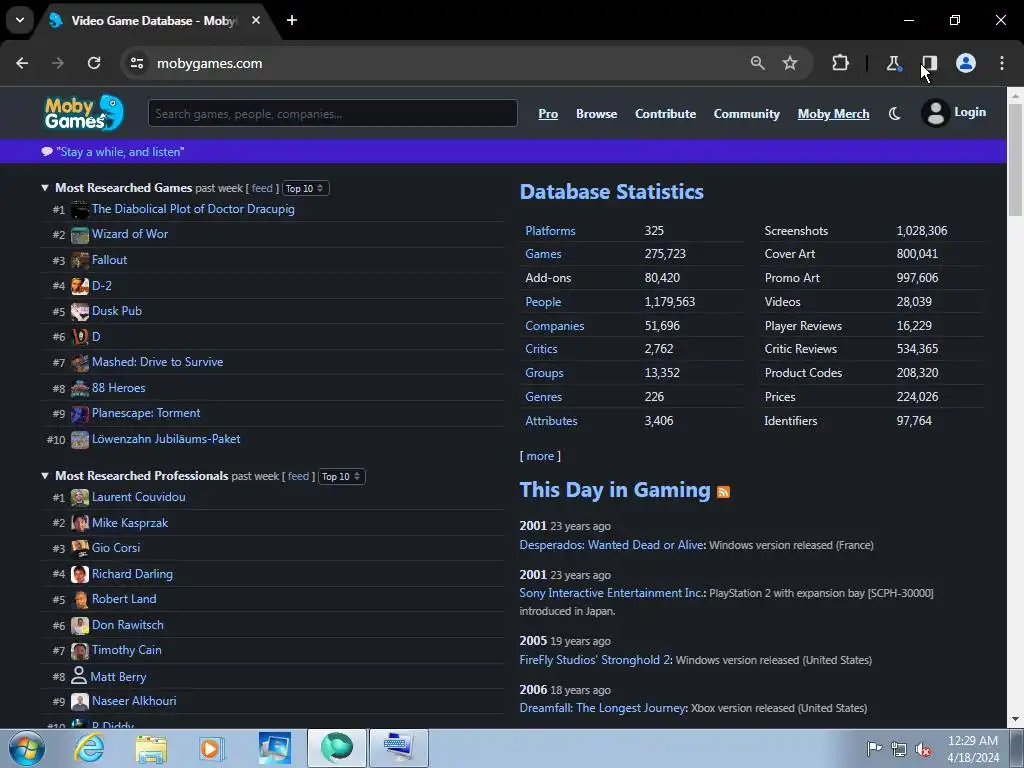Click the Chrome address bar URL
This screenshot has width=1024, height=768.
(x=210, y=63)
